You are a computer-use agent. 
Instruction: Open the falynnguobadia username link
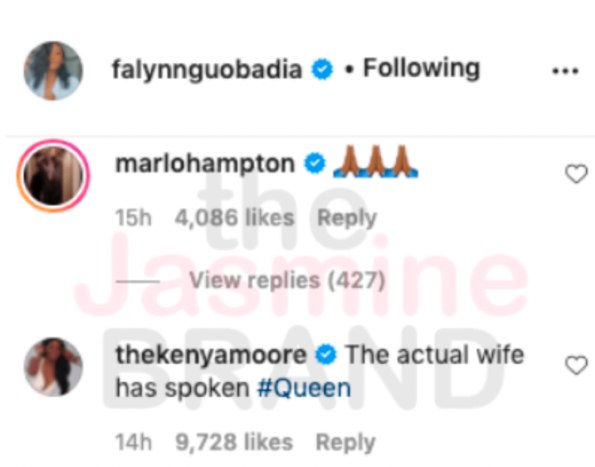click(207, 70)
